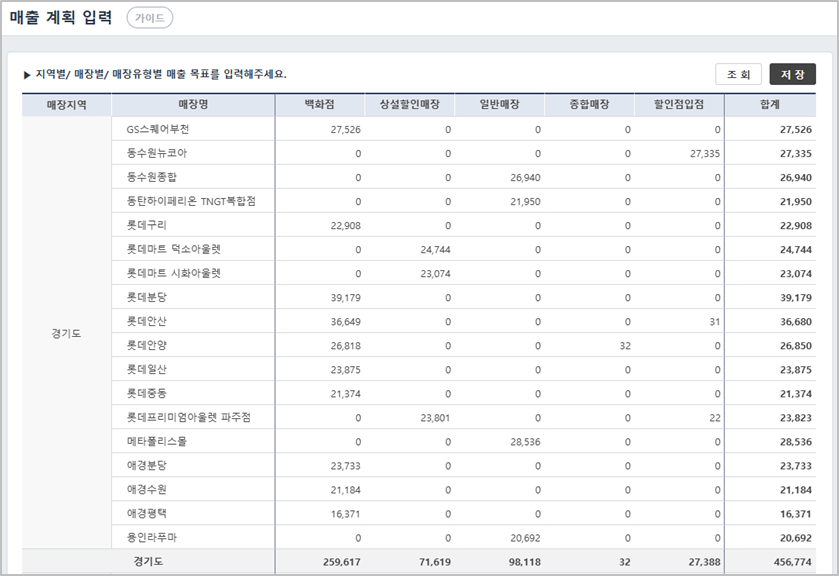Select the 롯데중동 store name
The width and height of the screenshot is (839, 576).
147,393
